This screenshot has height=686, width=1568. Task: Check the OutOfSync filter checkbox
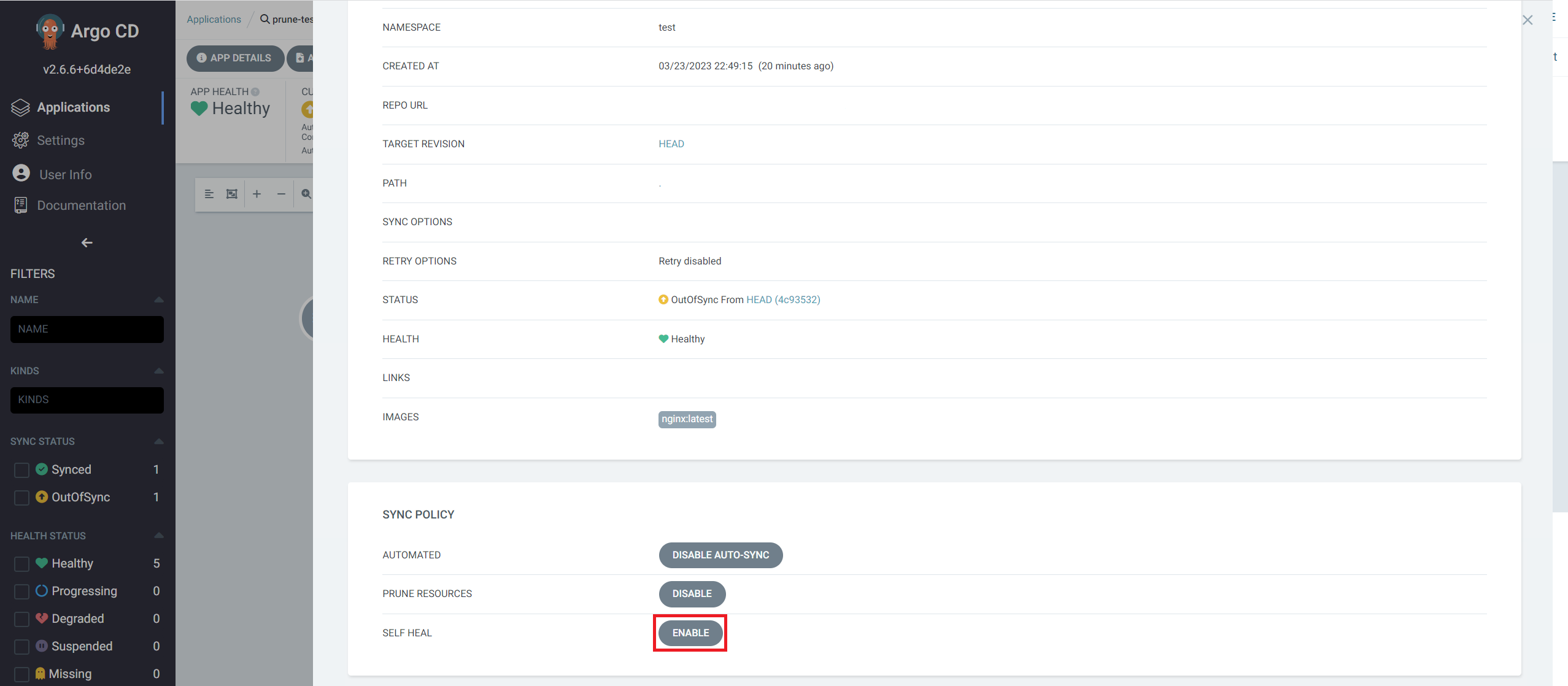tap(21, 498)
